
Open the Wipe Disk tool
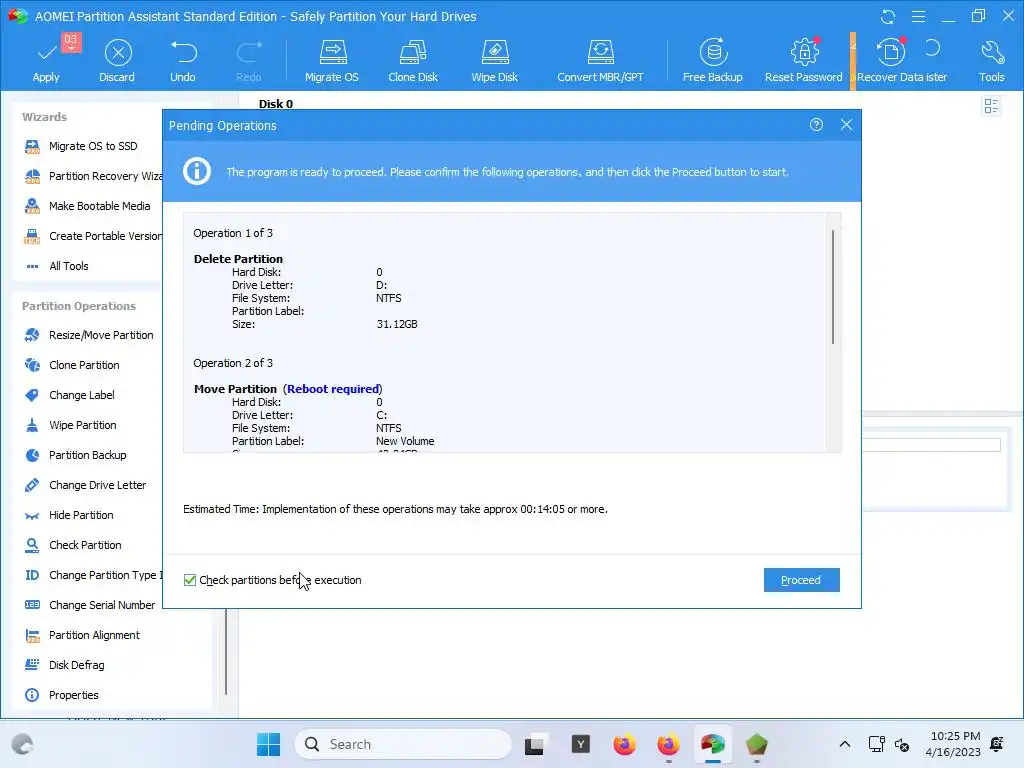click(494, 61)
